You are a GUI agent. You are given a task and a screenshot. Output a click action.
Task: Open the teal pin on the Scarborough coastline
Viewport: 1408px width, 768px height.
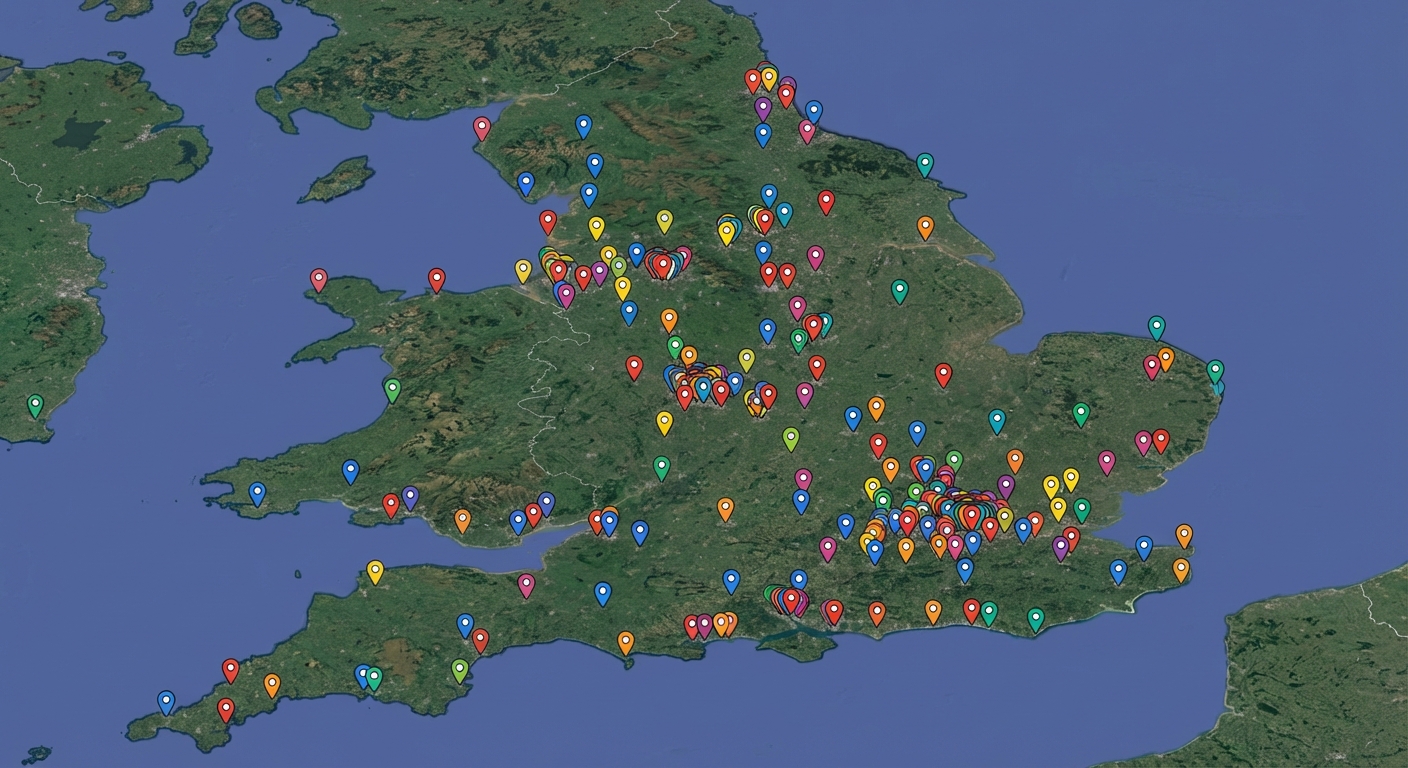click(x=925, y=162)
